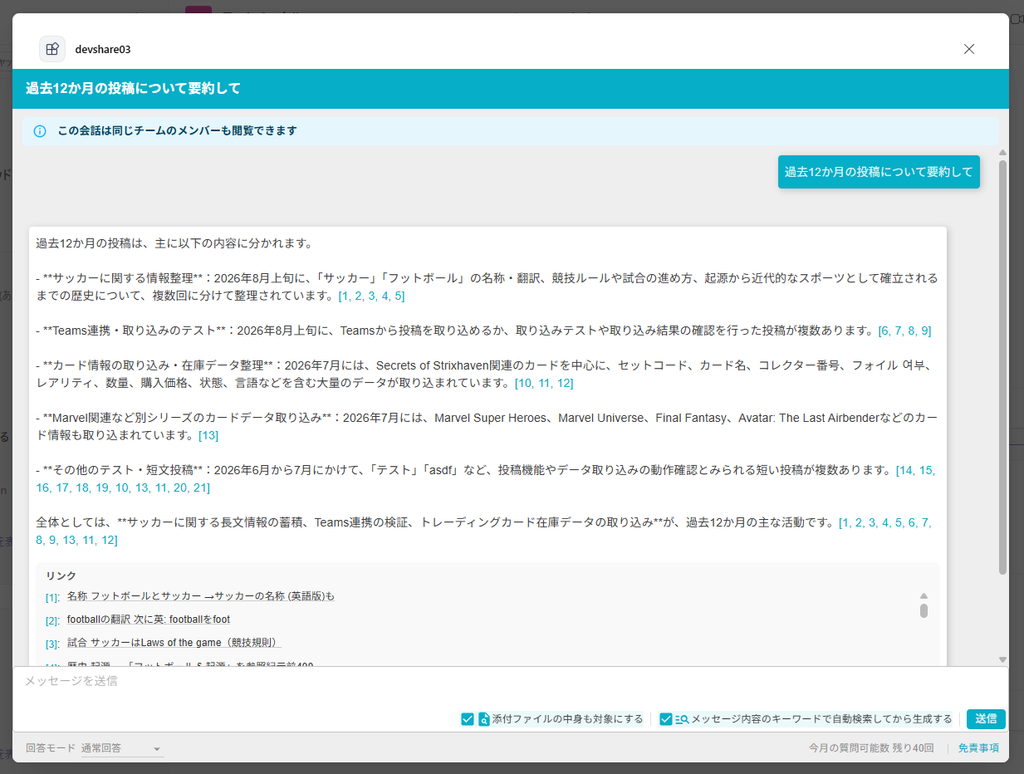Click the 今月の質問可能数 残り40回 text
1024x774 pixels.
[871, 748]
